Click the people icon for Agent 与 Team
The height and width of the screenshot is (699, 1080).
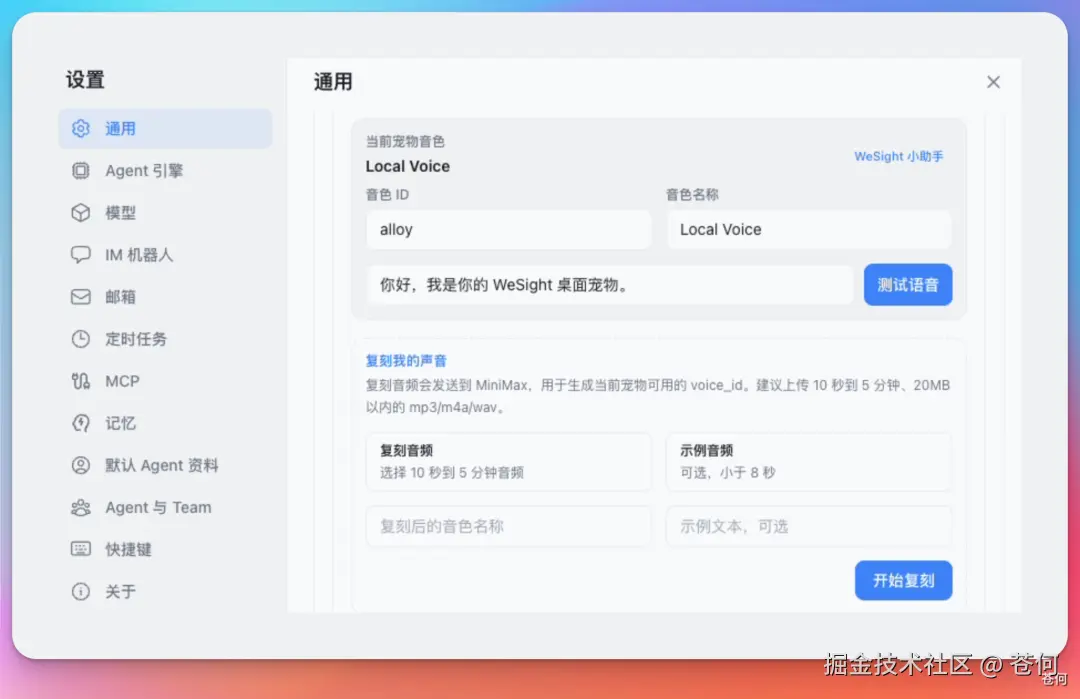[x=81, y=508]
